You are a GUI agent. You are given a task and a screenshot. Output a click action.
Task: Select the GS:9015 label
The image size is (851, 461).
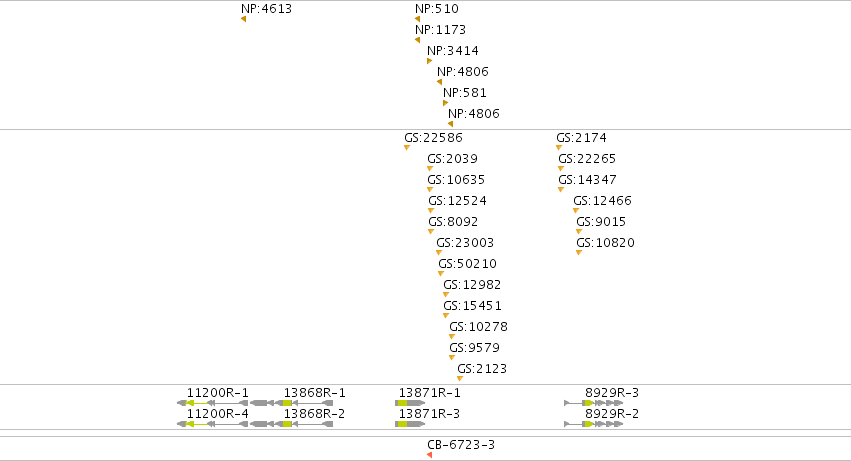(601, 222)
